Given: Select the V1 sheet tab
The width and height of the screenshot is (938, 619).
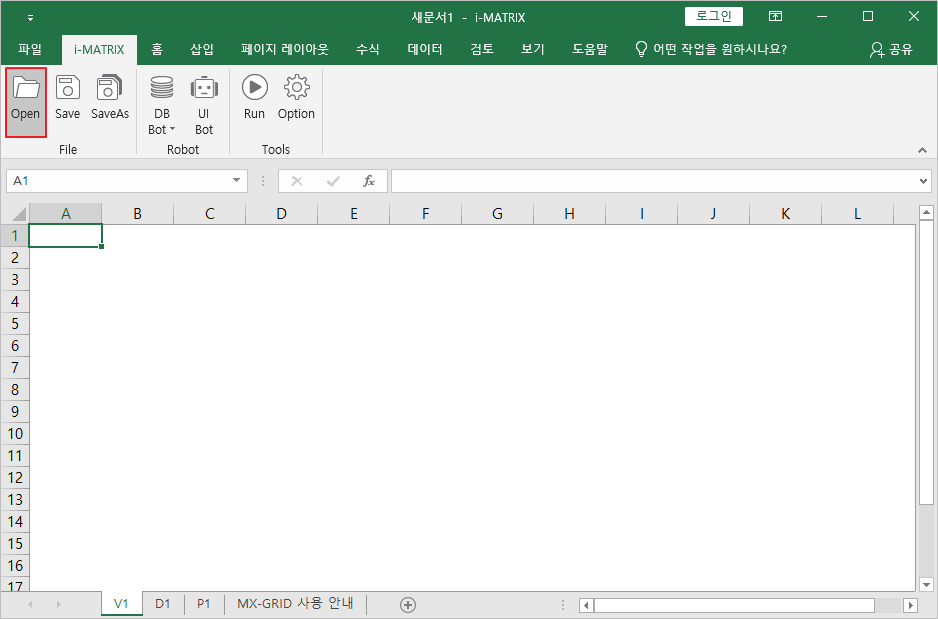Looking at the screenshot, I should coord(121,603).
